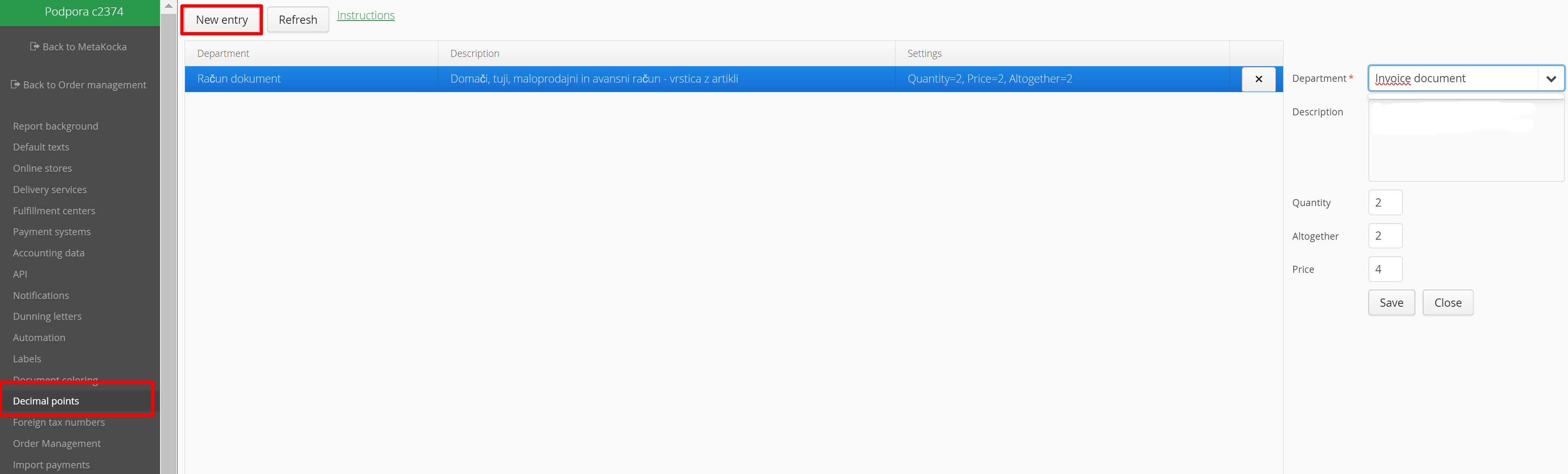Close the entry form

click(1447, 302)
